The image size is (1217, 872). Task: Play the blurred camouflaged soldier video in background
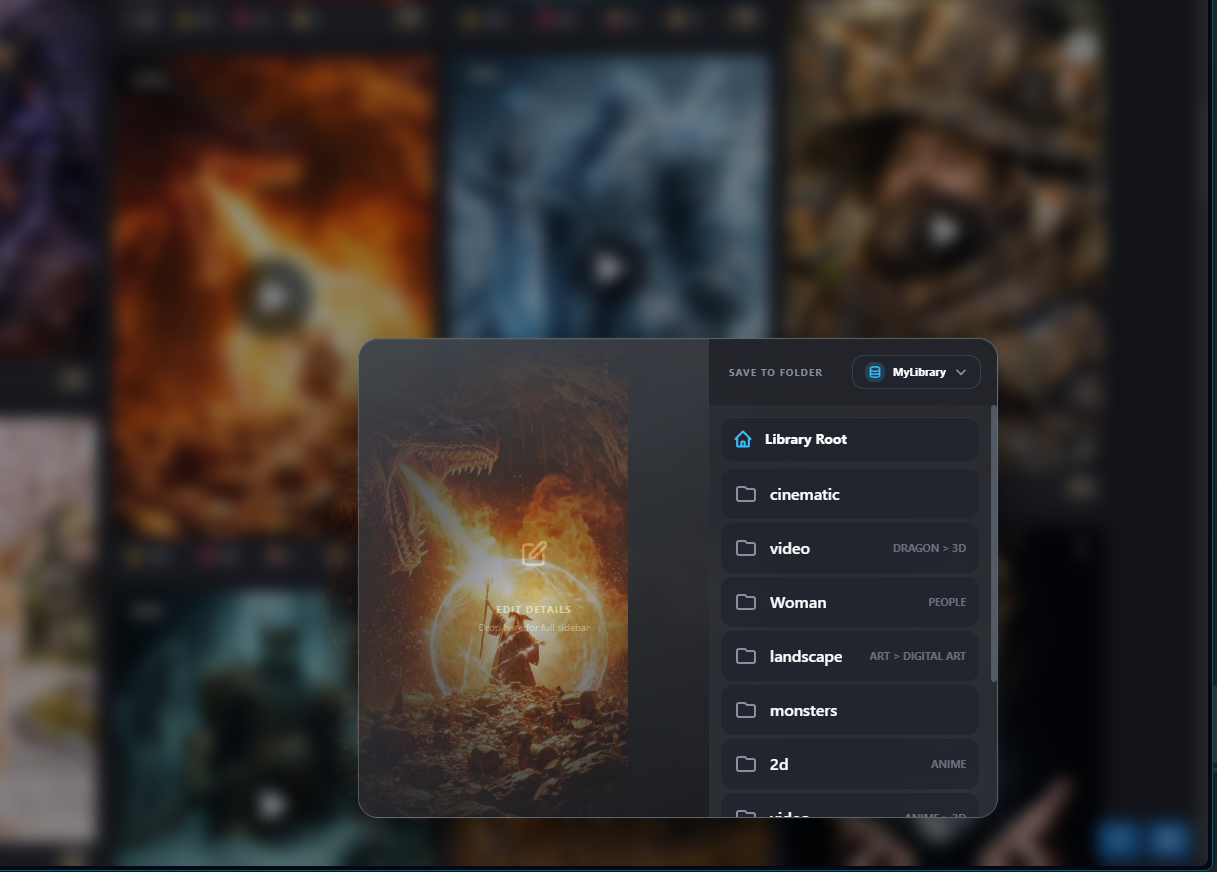click(943, 231)
